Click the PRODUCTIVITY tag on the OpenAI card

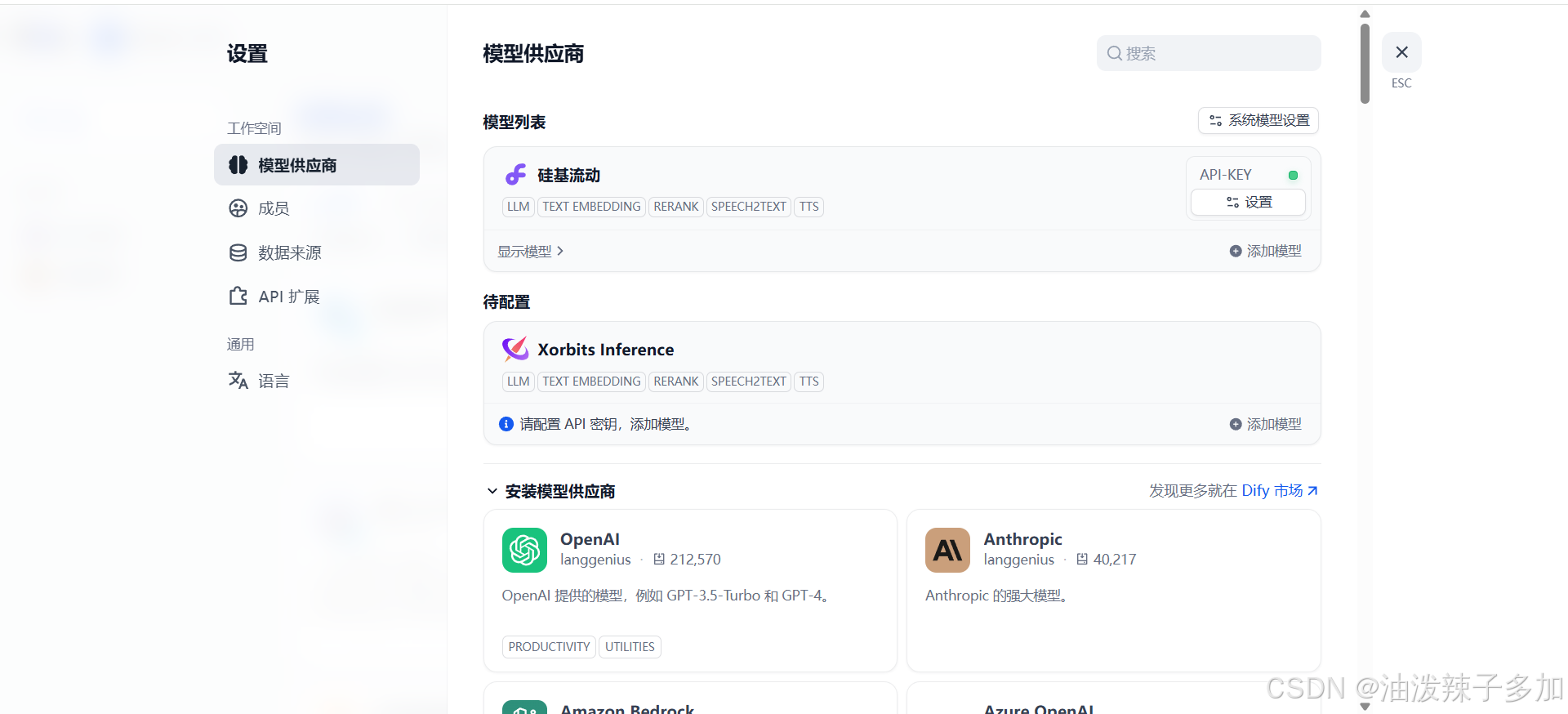(549, 647)
